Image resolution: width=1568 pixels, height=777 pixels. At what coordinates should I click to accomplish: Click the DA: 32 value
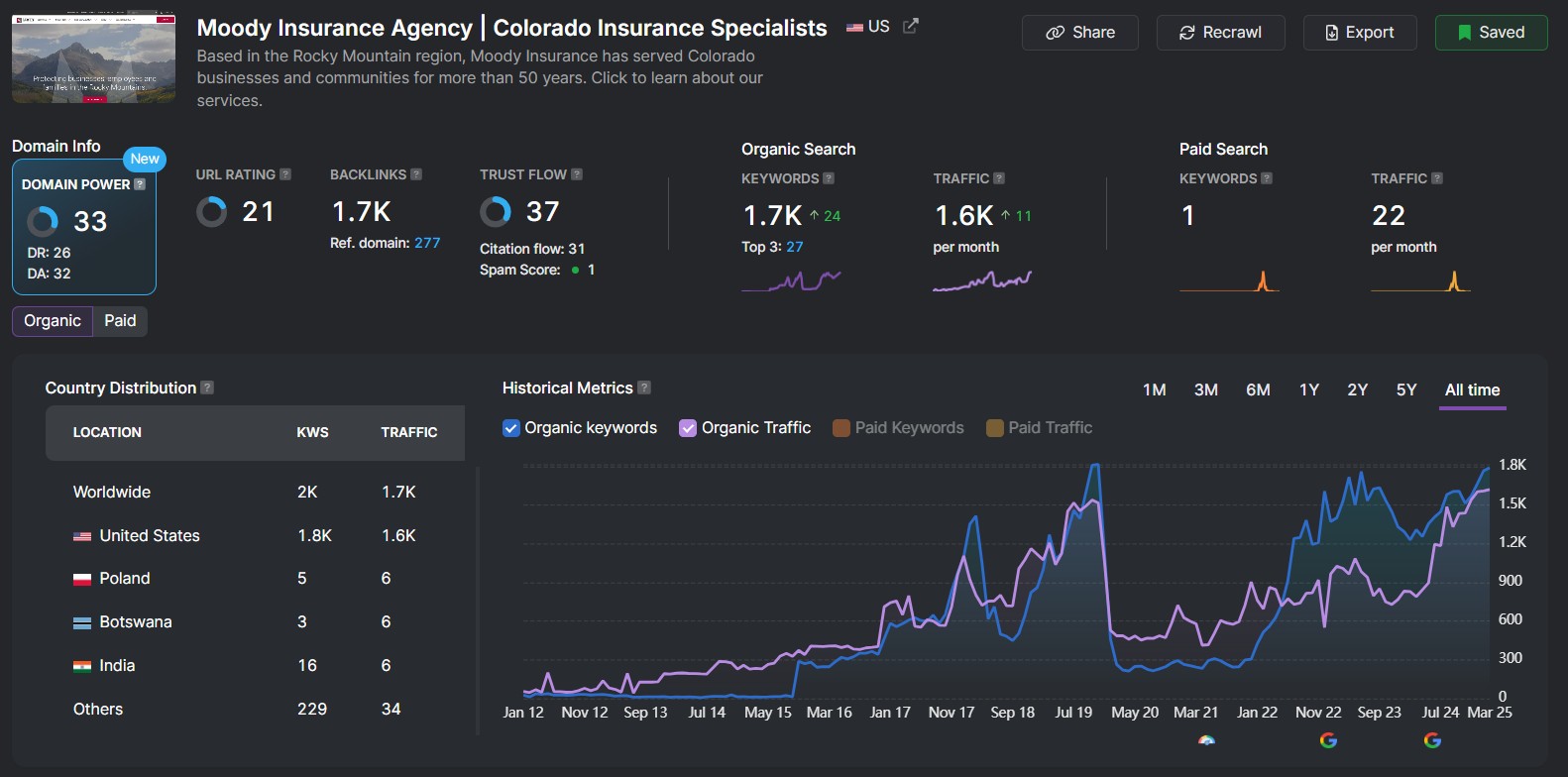(49, 274)
